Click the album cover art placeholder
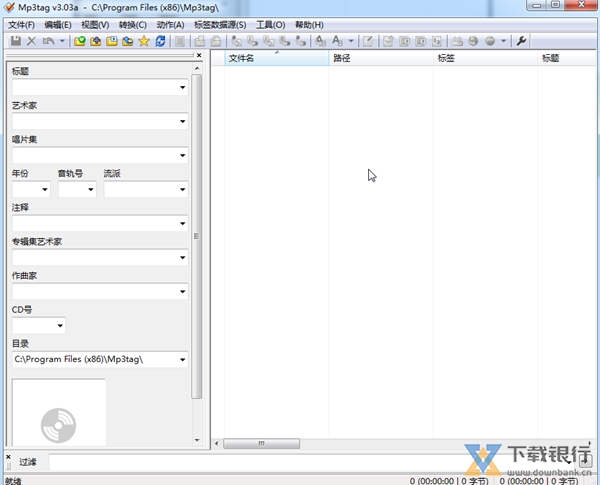 (59, 413)
